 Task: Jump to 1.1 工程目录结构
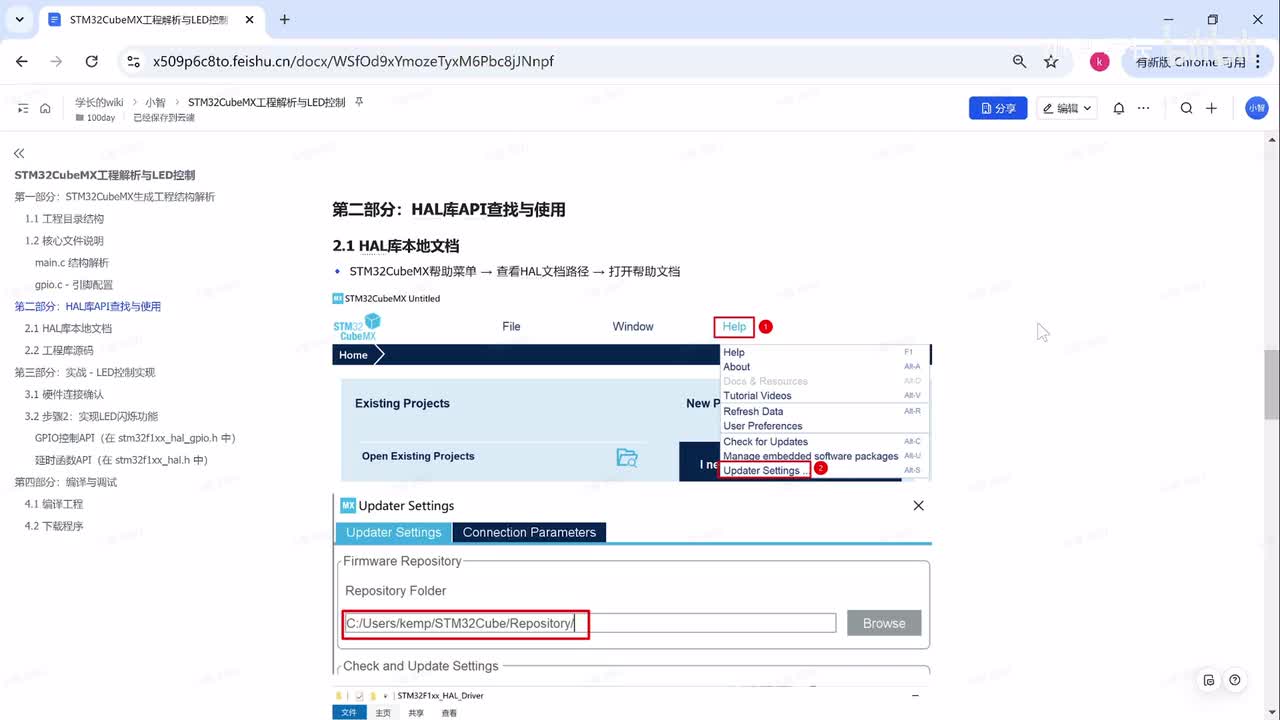pyautogui.click(x=64, y=219)
